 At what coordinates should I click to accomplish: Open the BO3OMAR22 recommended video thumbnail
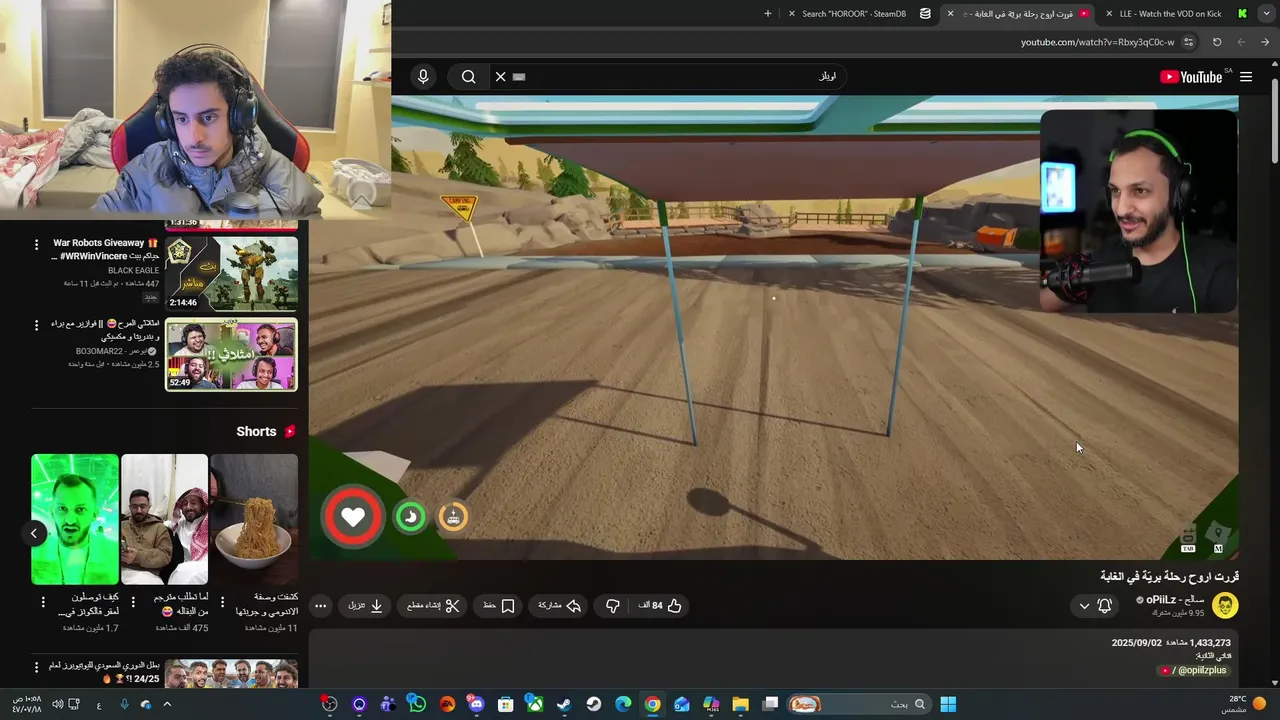tap(231, 354)
